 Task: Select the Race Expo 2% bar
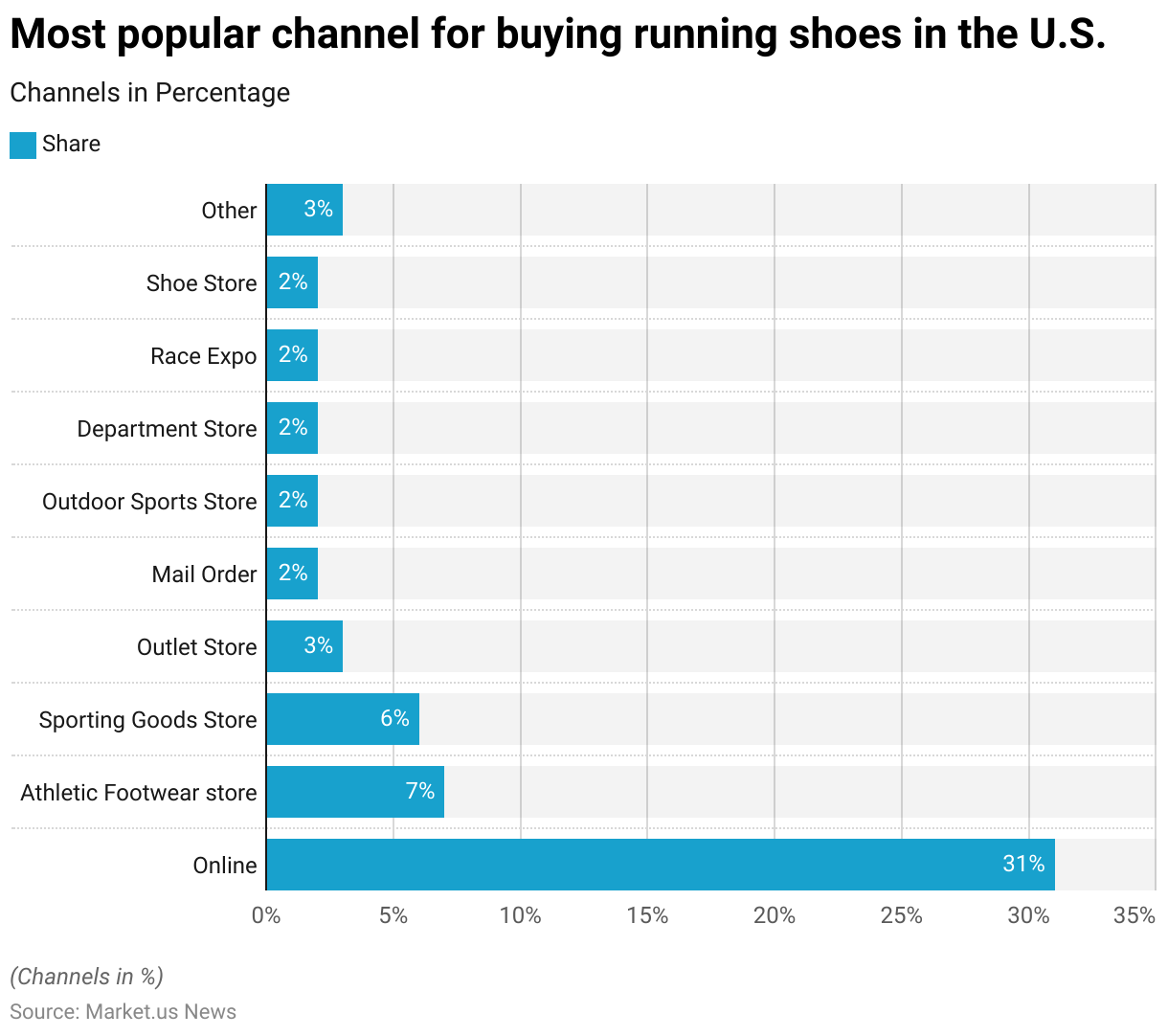(292, 355)
